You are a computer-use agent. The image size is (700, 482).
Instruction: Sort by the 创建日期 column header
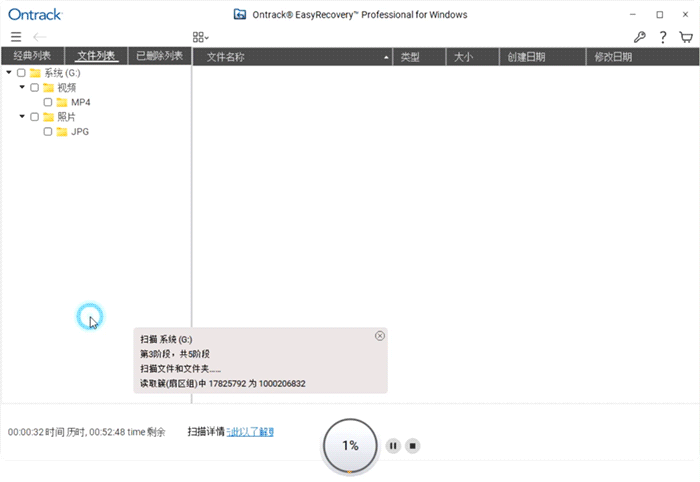pos(542,57)
